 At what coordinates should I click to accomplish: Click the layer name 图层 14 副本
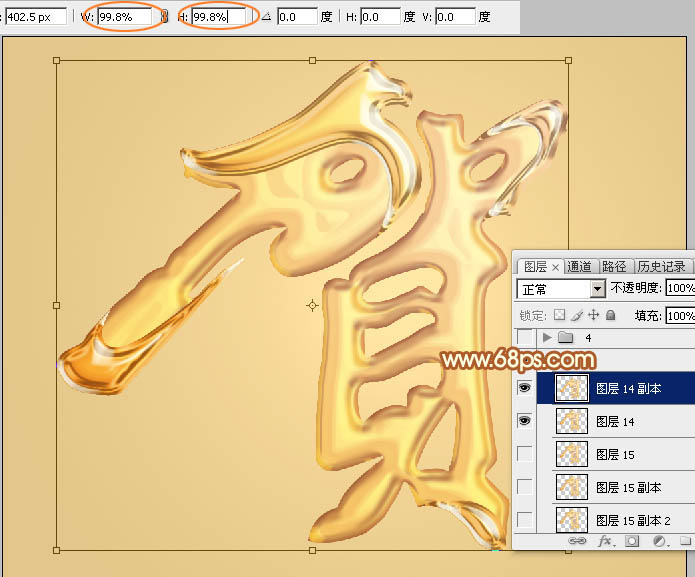pos(629,389)
